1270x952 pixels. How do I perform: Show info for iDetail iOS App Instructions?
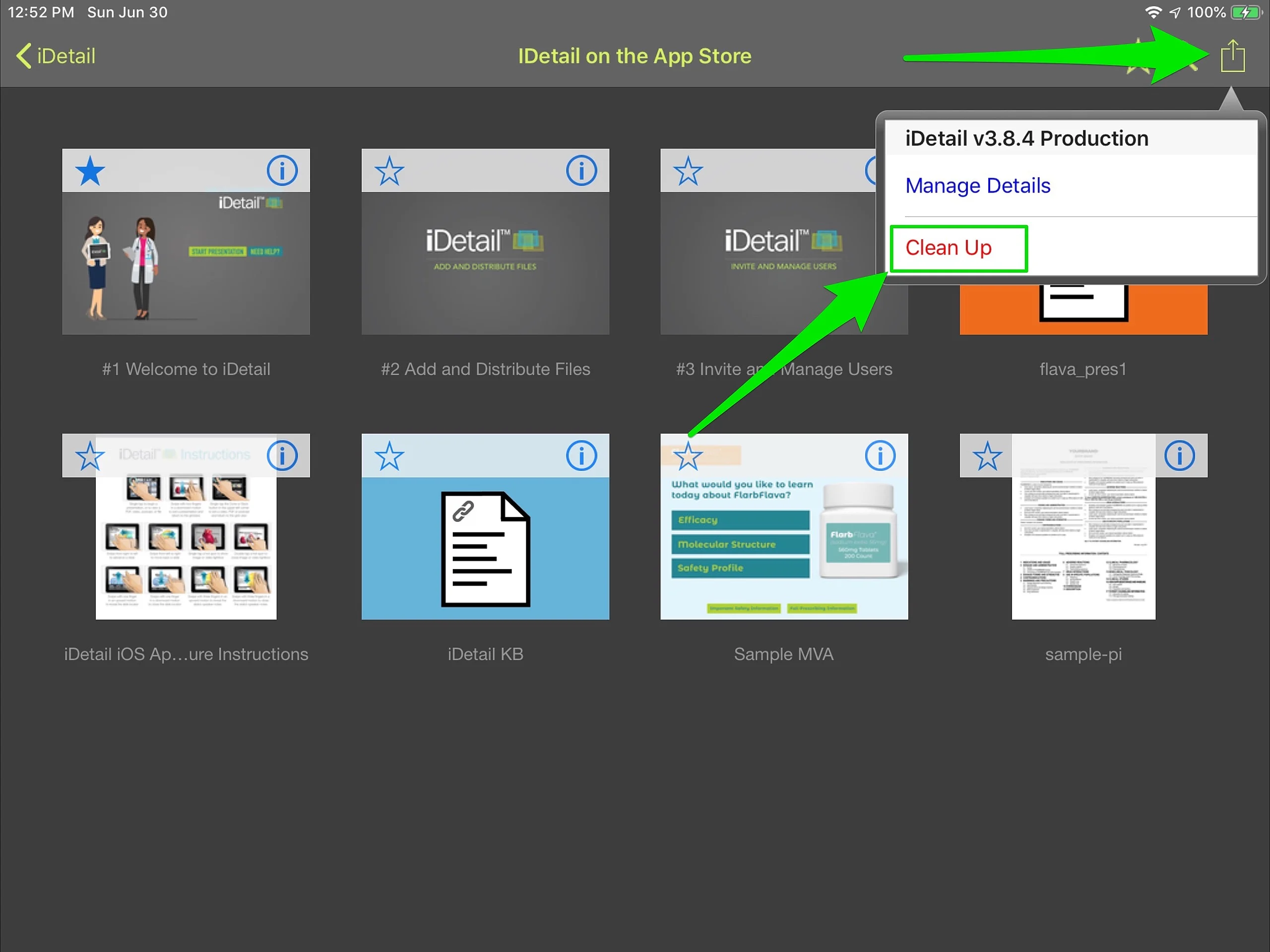tap(282, 456)
